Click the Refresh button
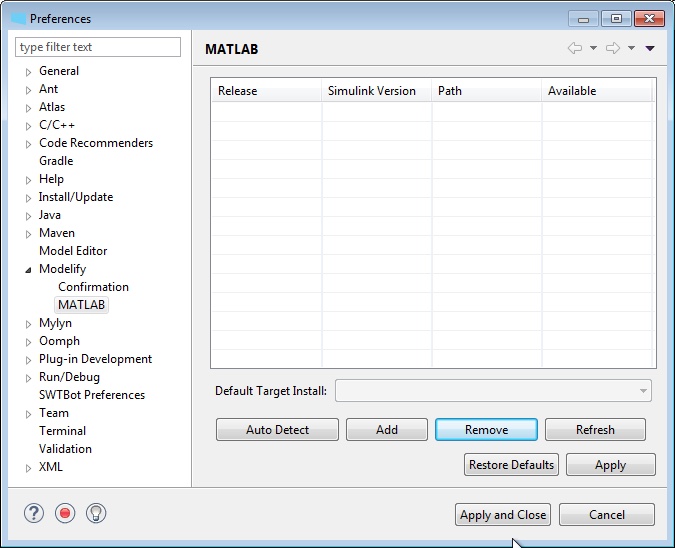 [595, 430]
